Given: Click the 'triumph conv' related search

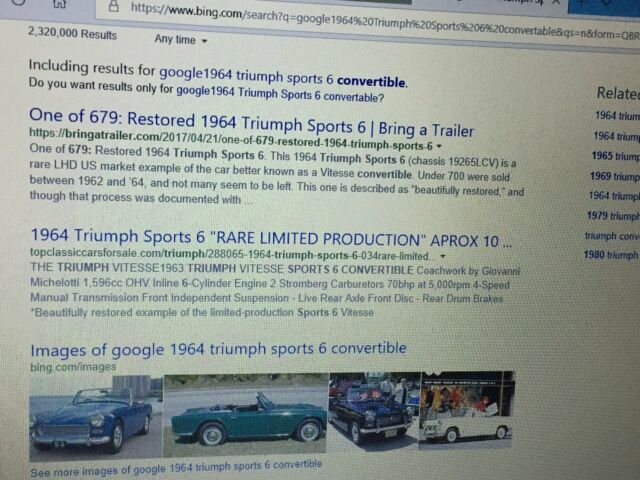Looking at the screenshot, I should click(x=612, y=236).
